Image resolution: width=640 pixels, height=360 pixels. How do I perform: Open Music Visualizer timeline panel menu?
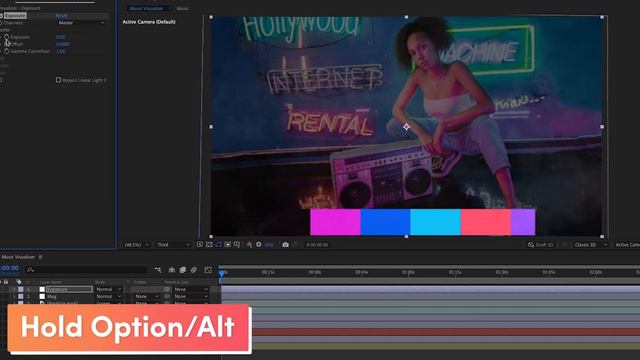40,257
